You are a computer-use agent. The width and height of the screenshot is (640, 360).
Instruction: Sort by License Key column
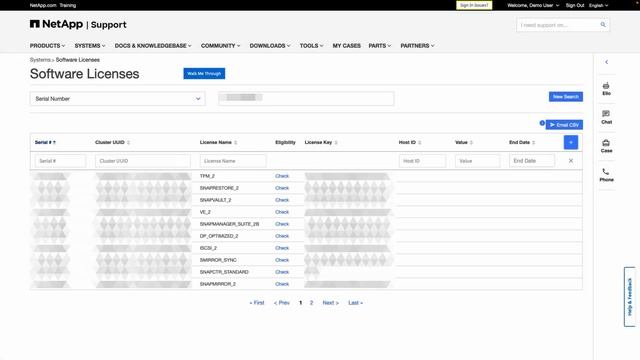point(321,142)
